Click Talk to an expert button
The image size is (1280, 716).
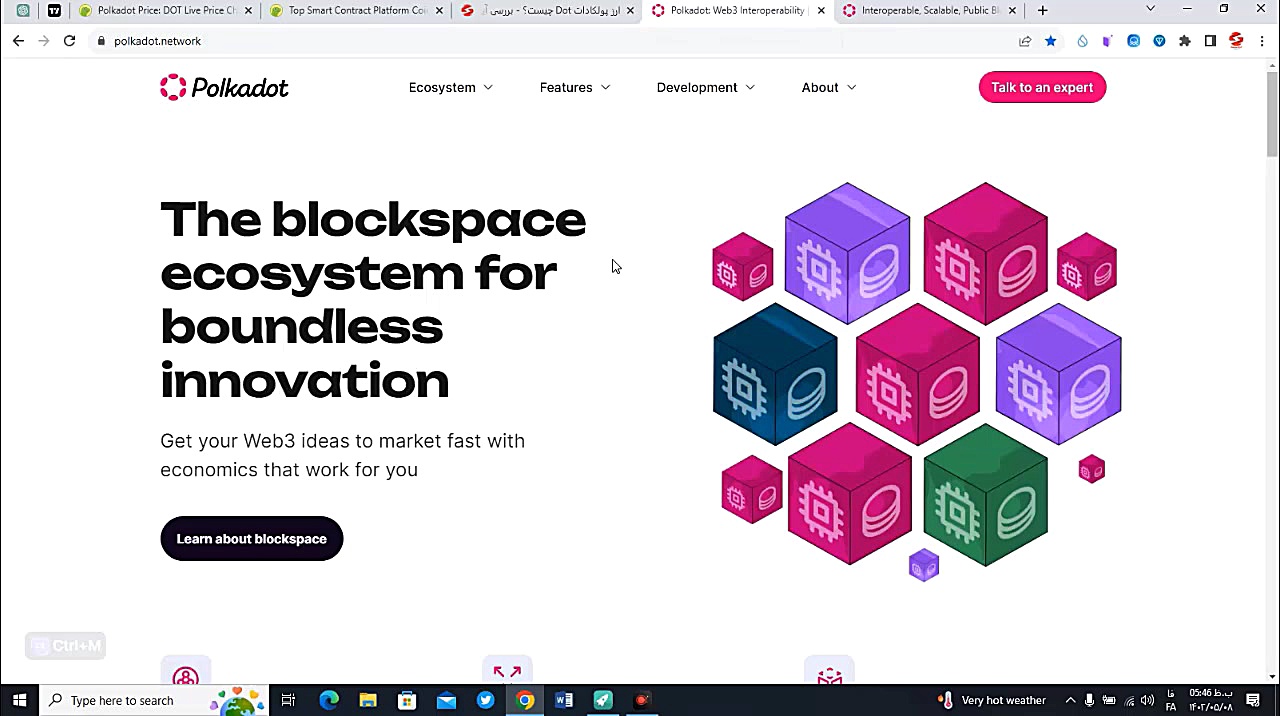click(x=1042, y=87)
